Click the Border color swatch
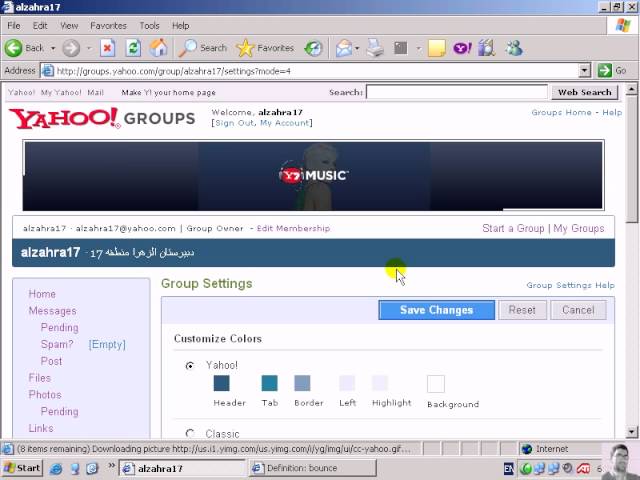Screen dimensions: 640x480 pos(302,383)
